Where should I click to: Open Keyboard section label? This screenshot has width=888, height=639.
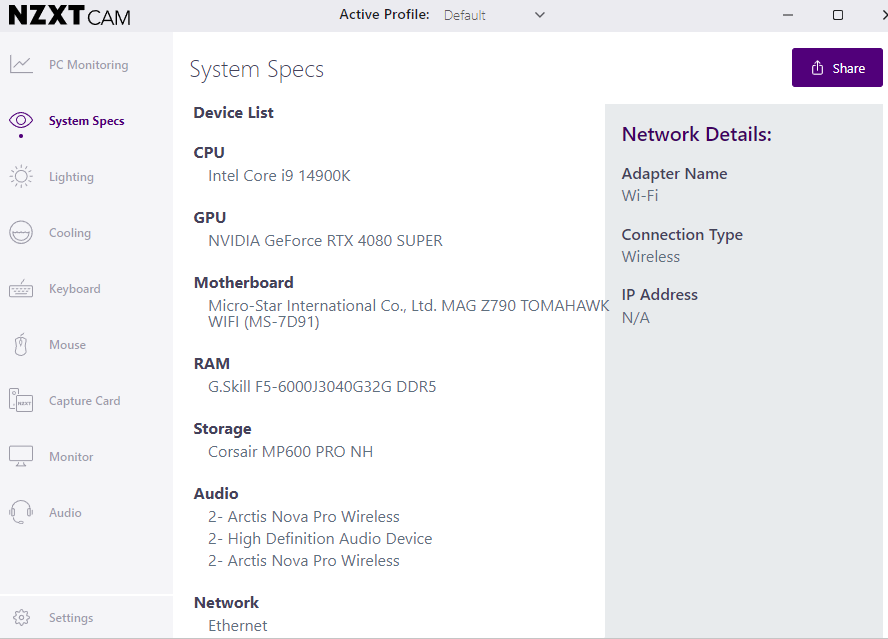click(75, 289)
